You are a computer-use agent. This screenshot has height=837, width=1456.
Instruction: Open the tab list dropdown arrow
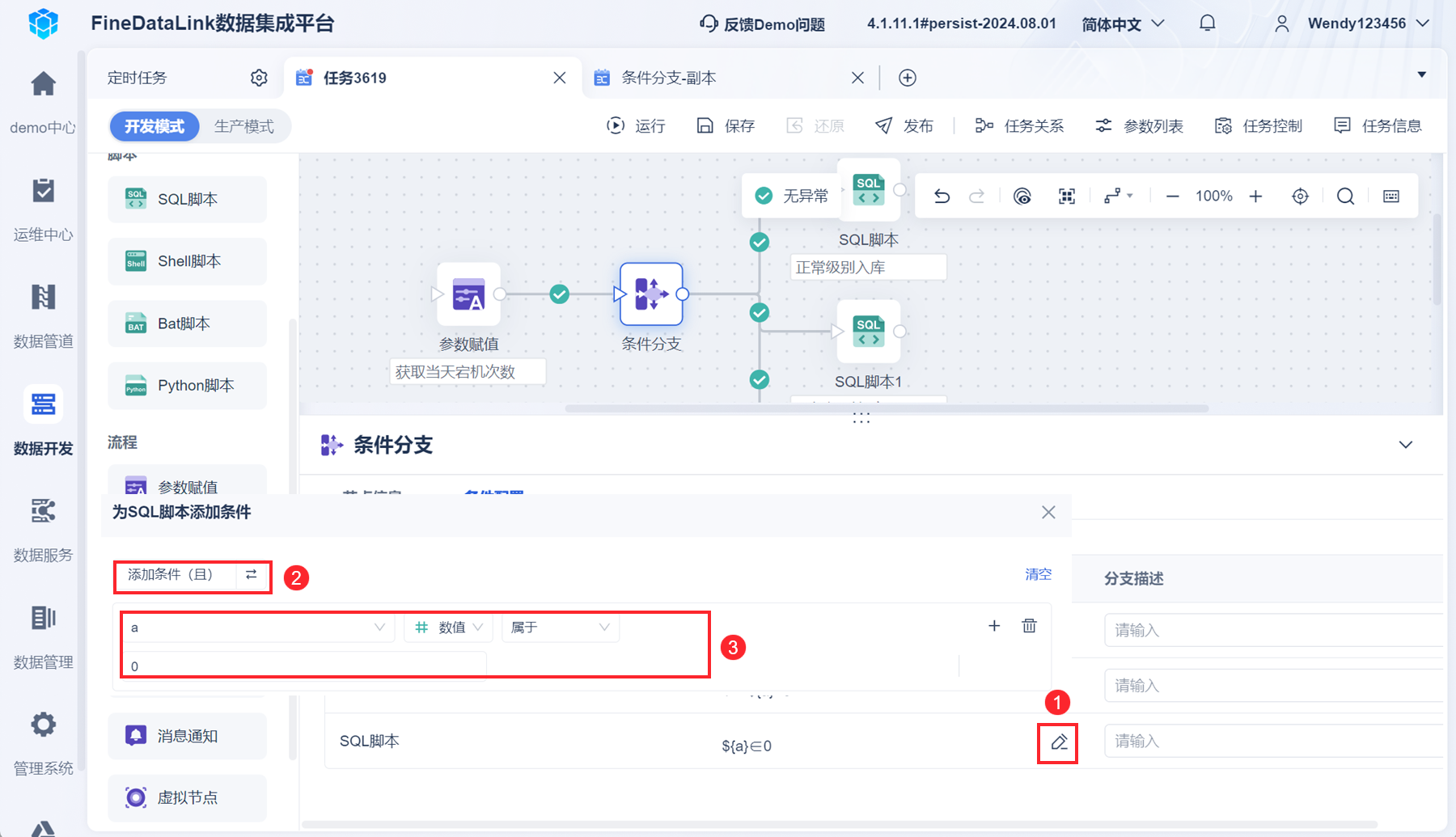tap(1421, 75)
